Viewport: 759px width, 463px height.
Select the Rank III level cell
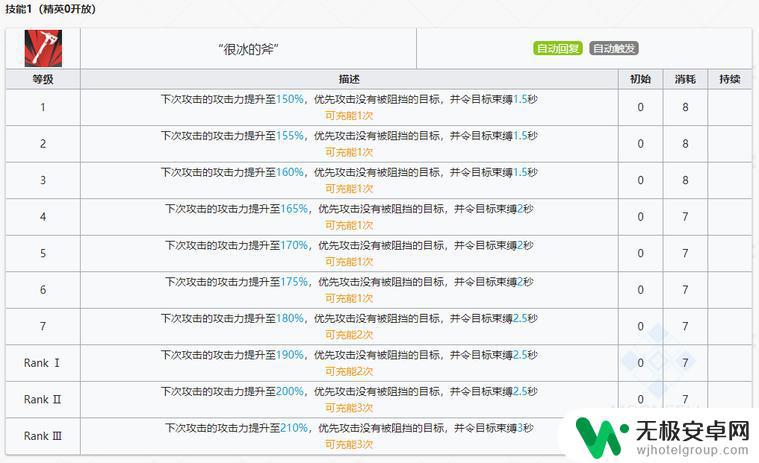(x=43, y=436)
